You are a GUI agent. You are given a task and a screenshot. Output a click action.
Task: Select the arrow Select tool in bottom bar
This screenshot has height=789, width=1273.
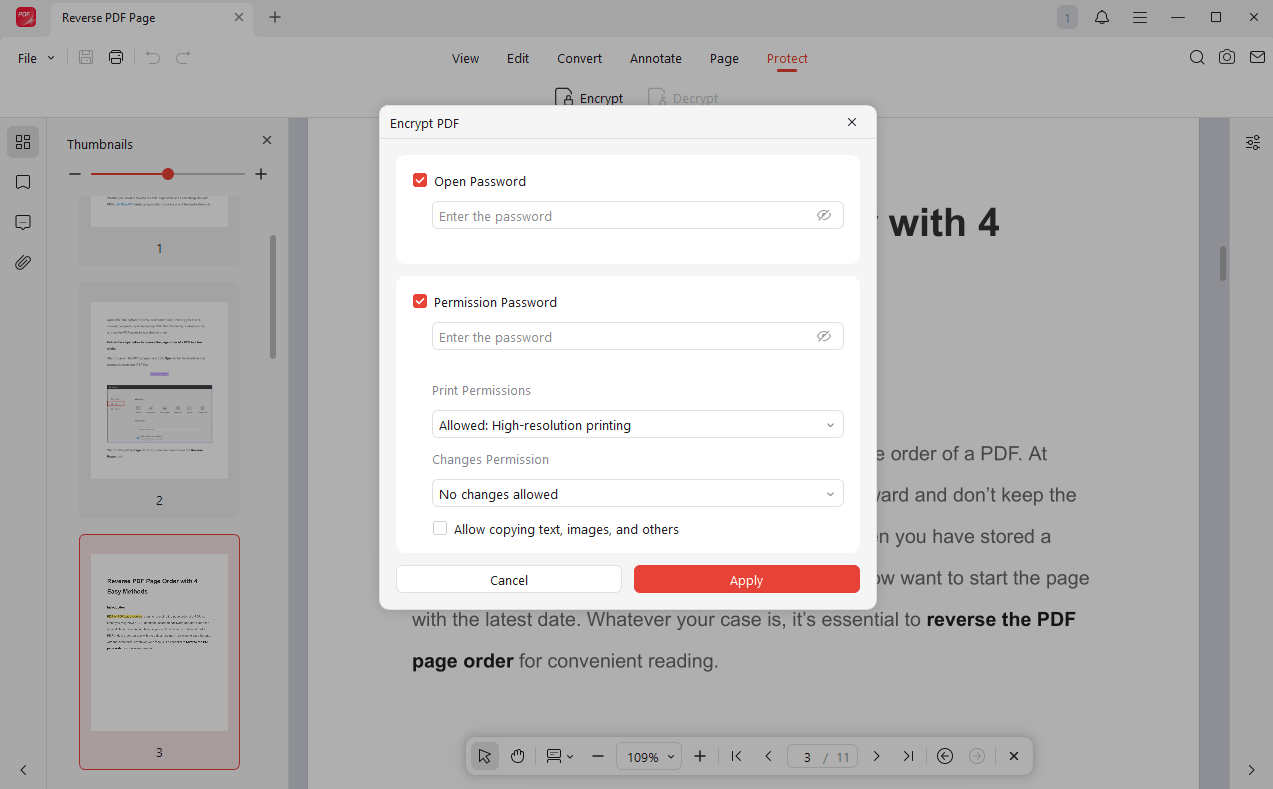pyautogui.click(x=485, y=756)
